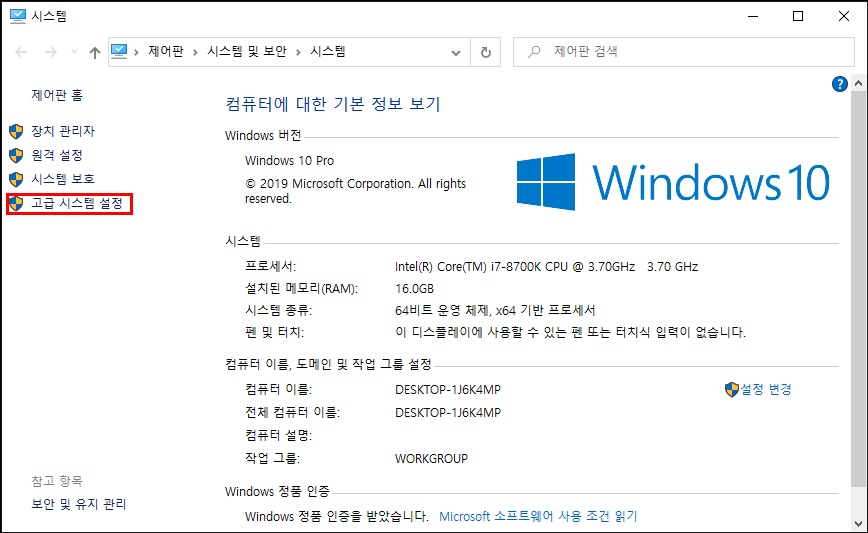Click the shield icon next to 설정 변경
Image resolution: width=868 pixels, height=533 pixels.
pos(732,390)
